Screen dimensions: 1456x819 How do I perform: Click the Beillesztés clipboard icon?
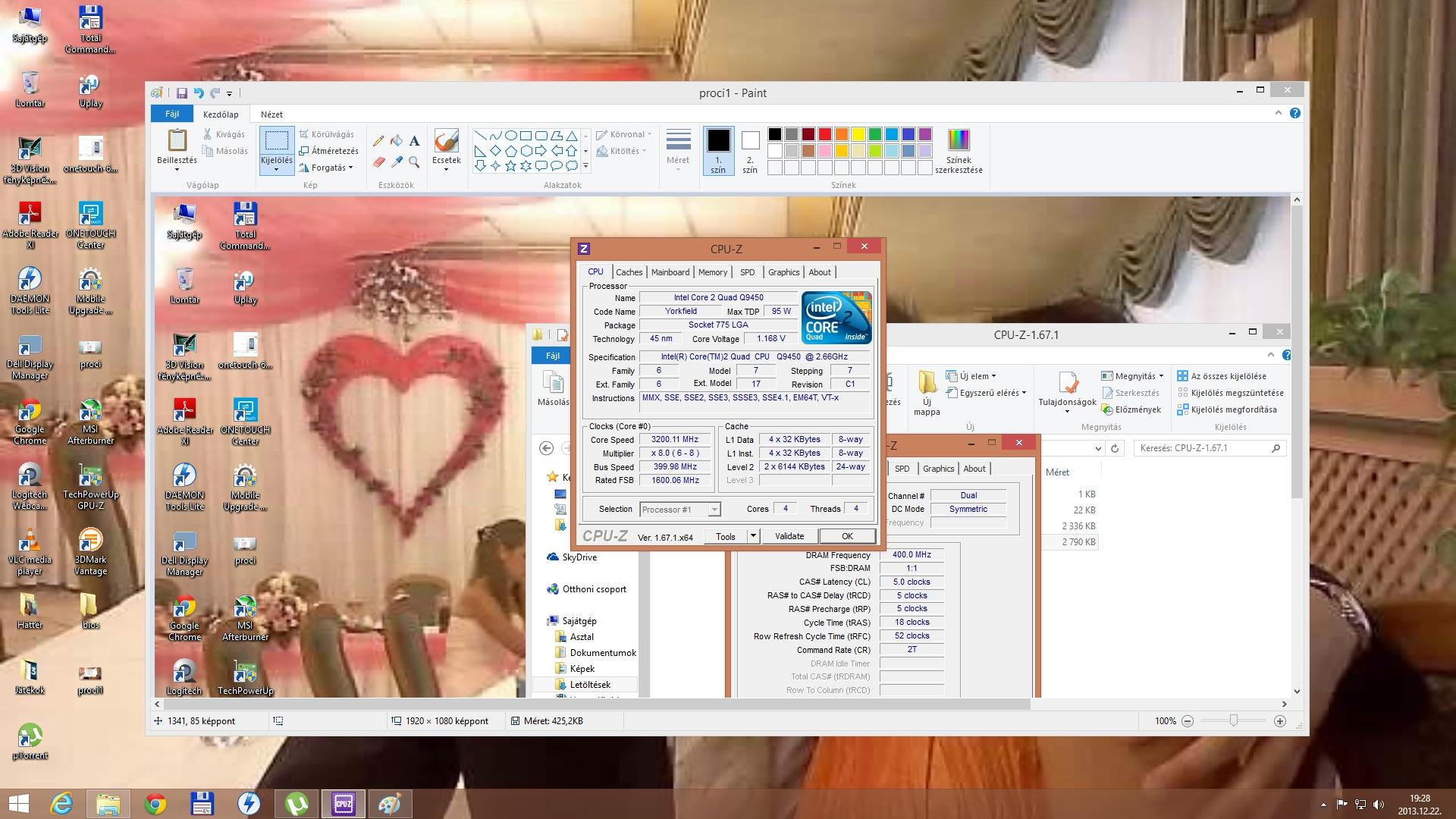click(x=177, y=140)
